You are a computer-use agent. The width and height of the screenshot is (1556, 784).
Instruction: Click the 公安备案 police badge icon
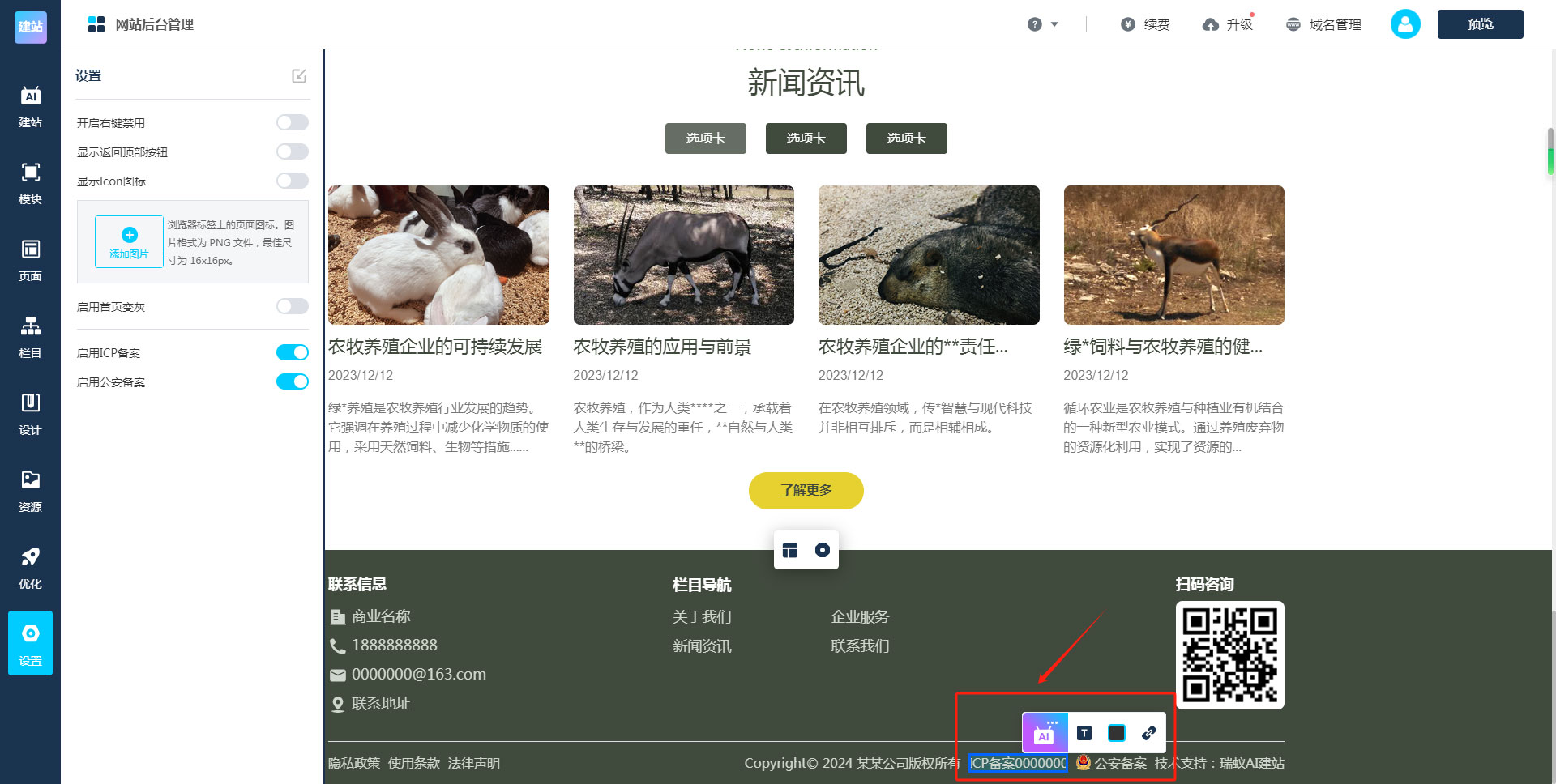(x=1084, y=762)
